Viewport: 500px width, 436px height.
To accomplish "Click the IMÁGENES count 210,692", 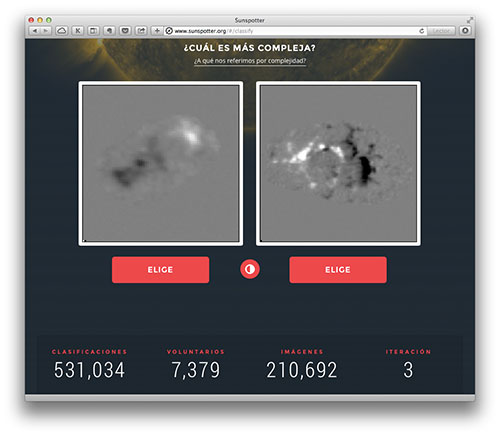I will tap(302, 370).
